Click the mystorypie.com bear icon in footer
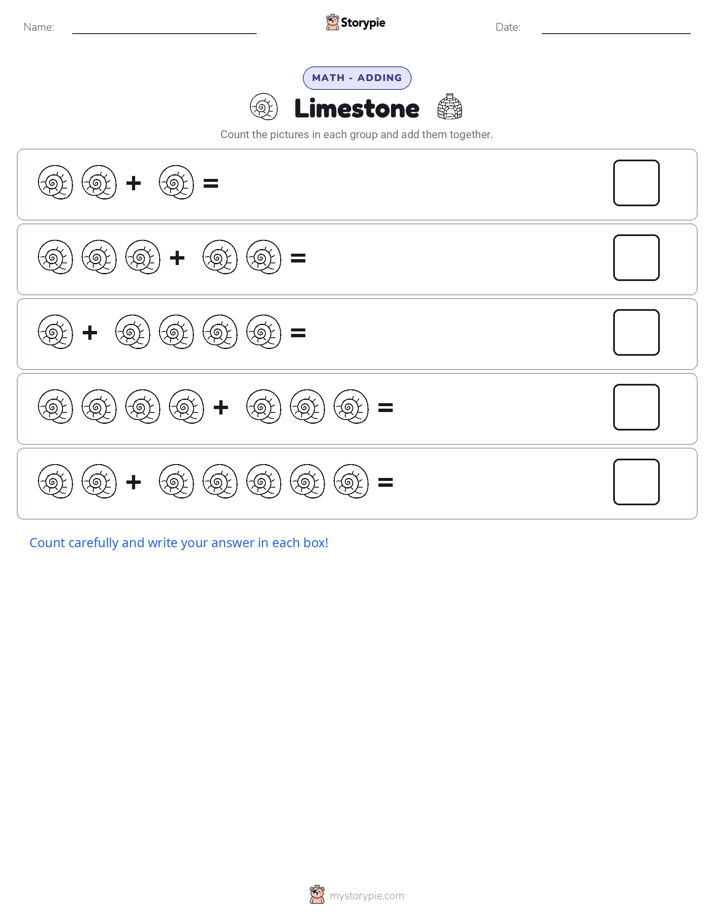Screen dimensions: 714x924 pos(317,895)
